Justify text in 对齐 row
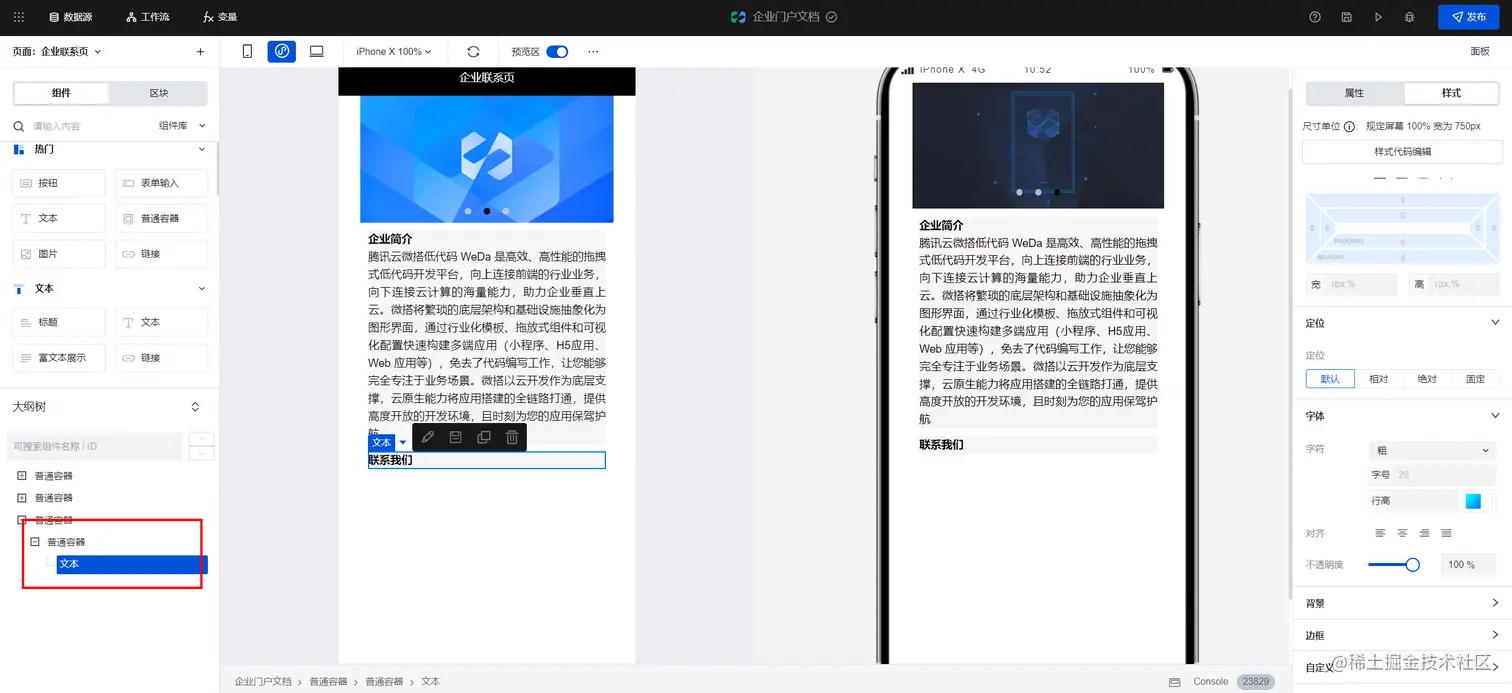This screenshot has width=1512, height=693. [x=1446, y=533]
